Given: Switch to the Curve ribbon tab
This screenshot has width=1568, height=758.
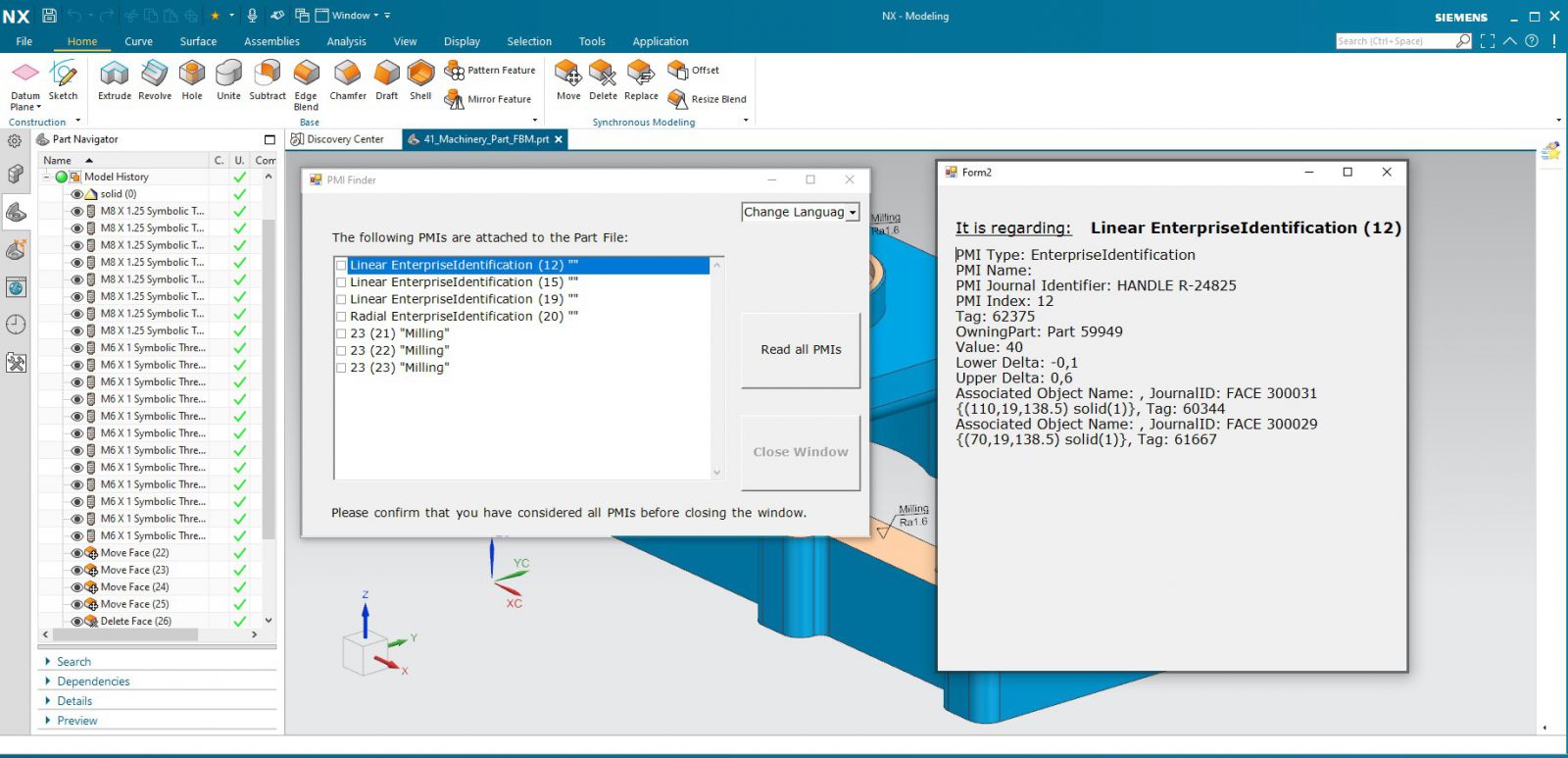Looking at the screenshot, I should 138,41.
